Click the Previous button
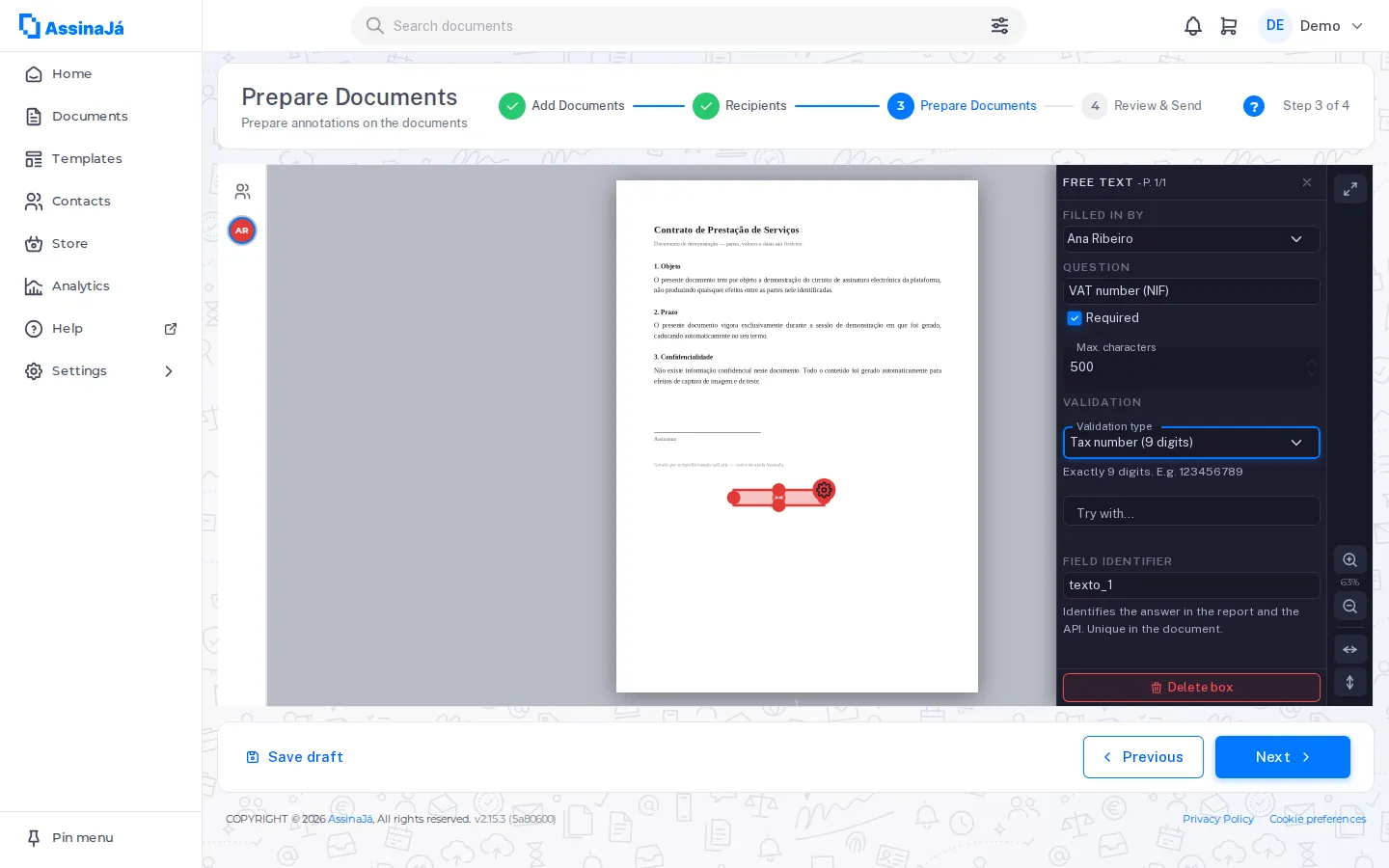The width and height of the screenshot is (1389, 868). (1143, 757)
